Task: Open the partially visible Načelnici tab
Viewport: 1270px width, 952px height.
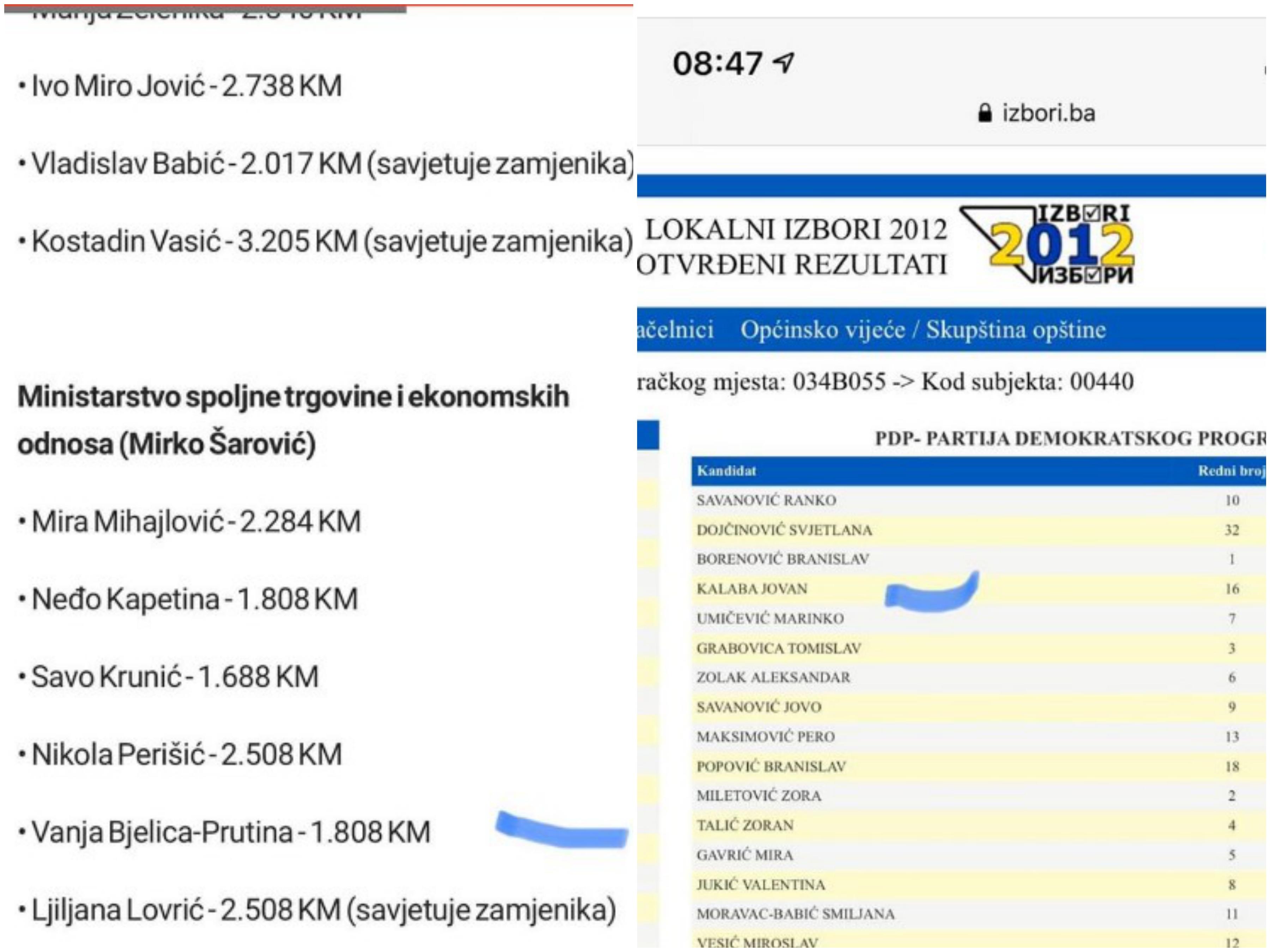Action: 675,330
